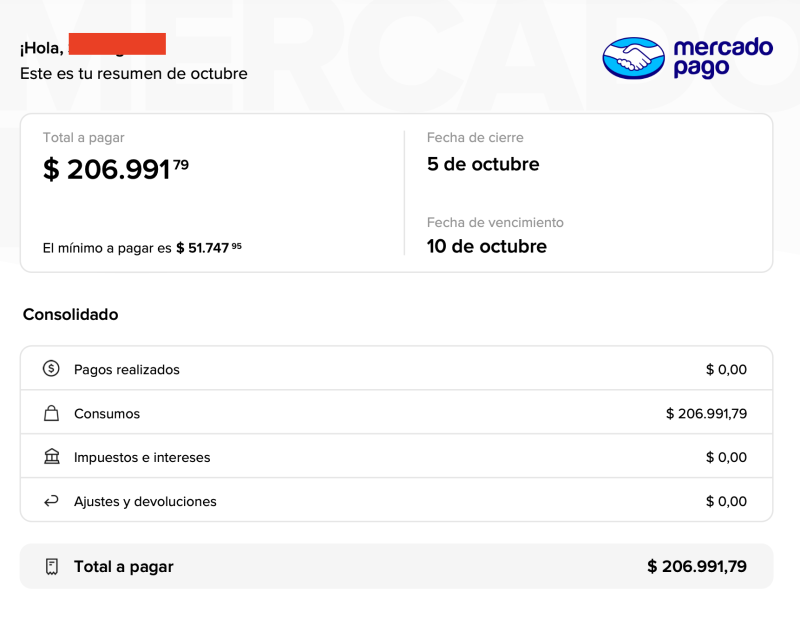Click the bank building icon beside Impuestos
Image resolution: width=800 pixels, height=624 pixels.
[x=51, y=457]
